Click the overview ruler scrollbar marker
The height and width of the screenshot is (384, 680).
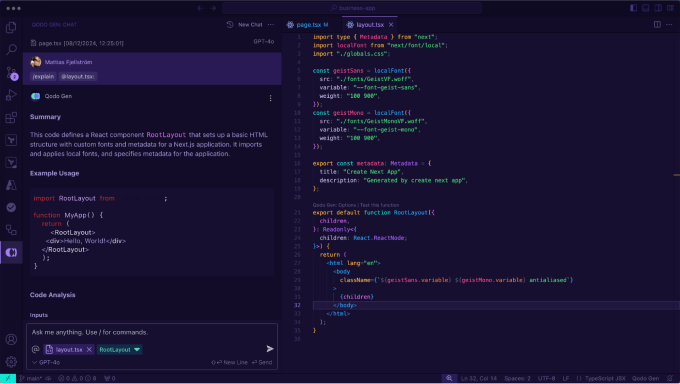pos(677,175)
